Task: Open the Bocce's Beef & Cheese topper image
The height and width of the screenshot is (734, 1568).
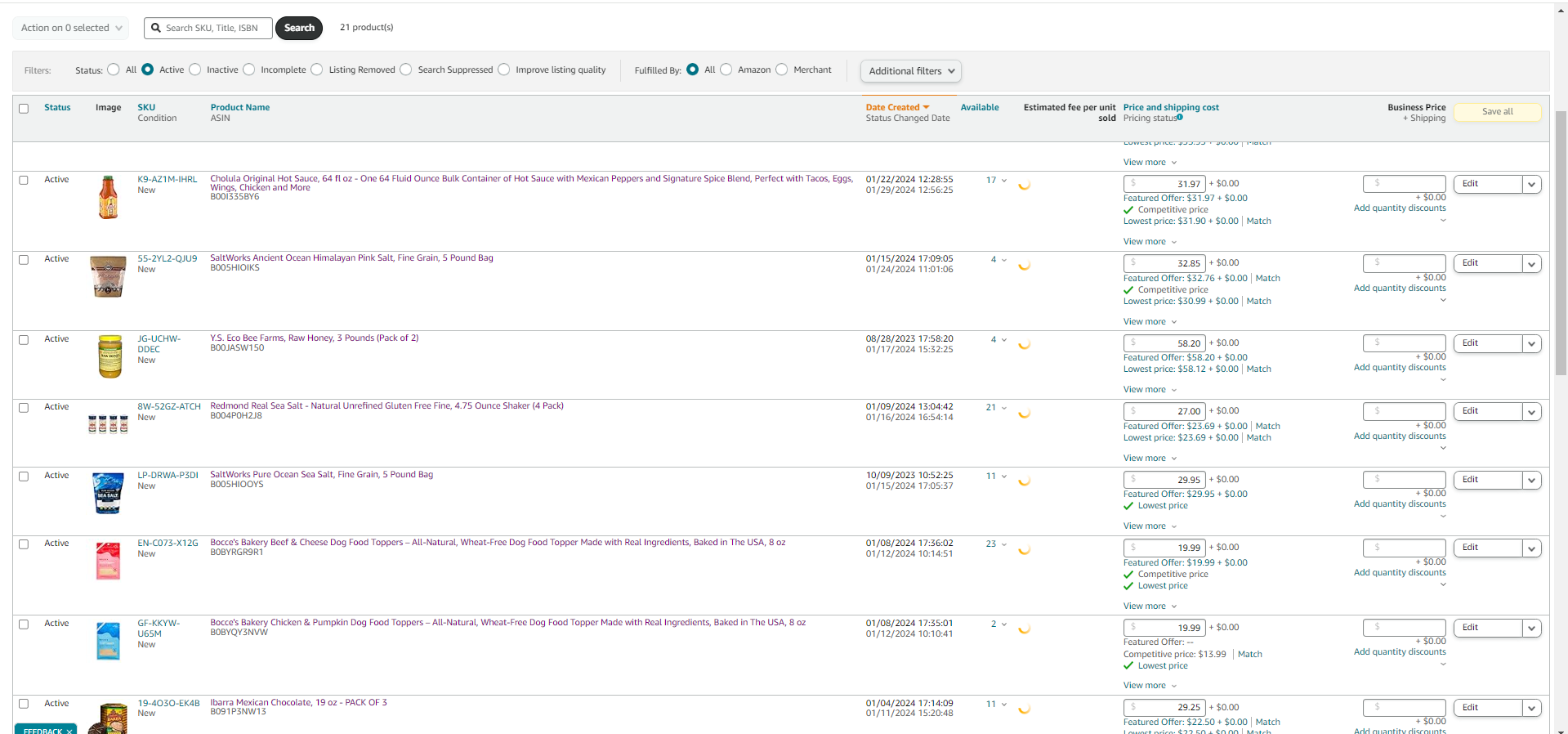Action: (x=108, y=561)
